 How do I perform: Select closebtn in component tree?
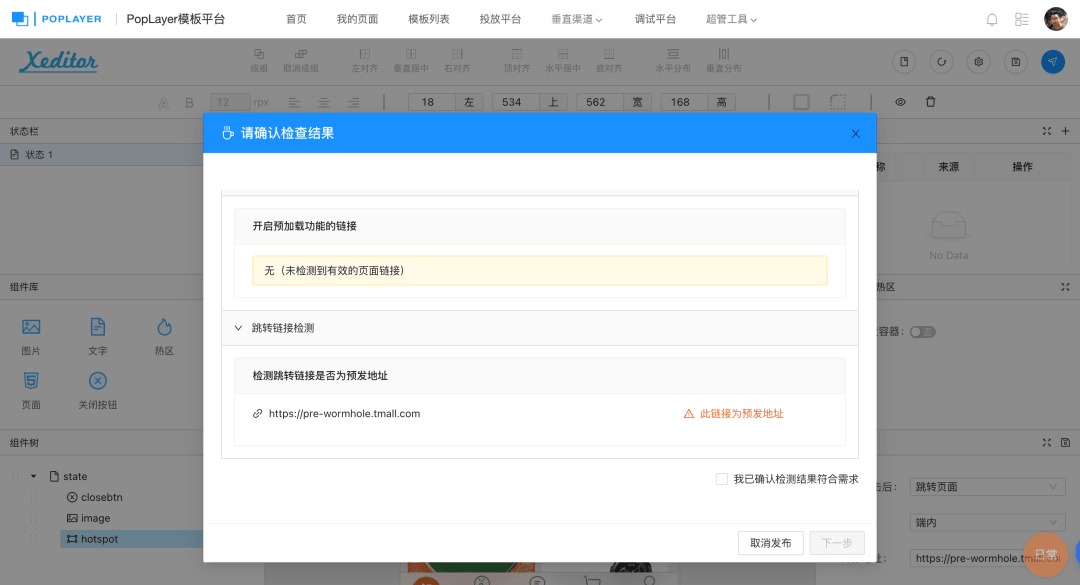pyautogui.click(x=94, y=497)
